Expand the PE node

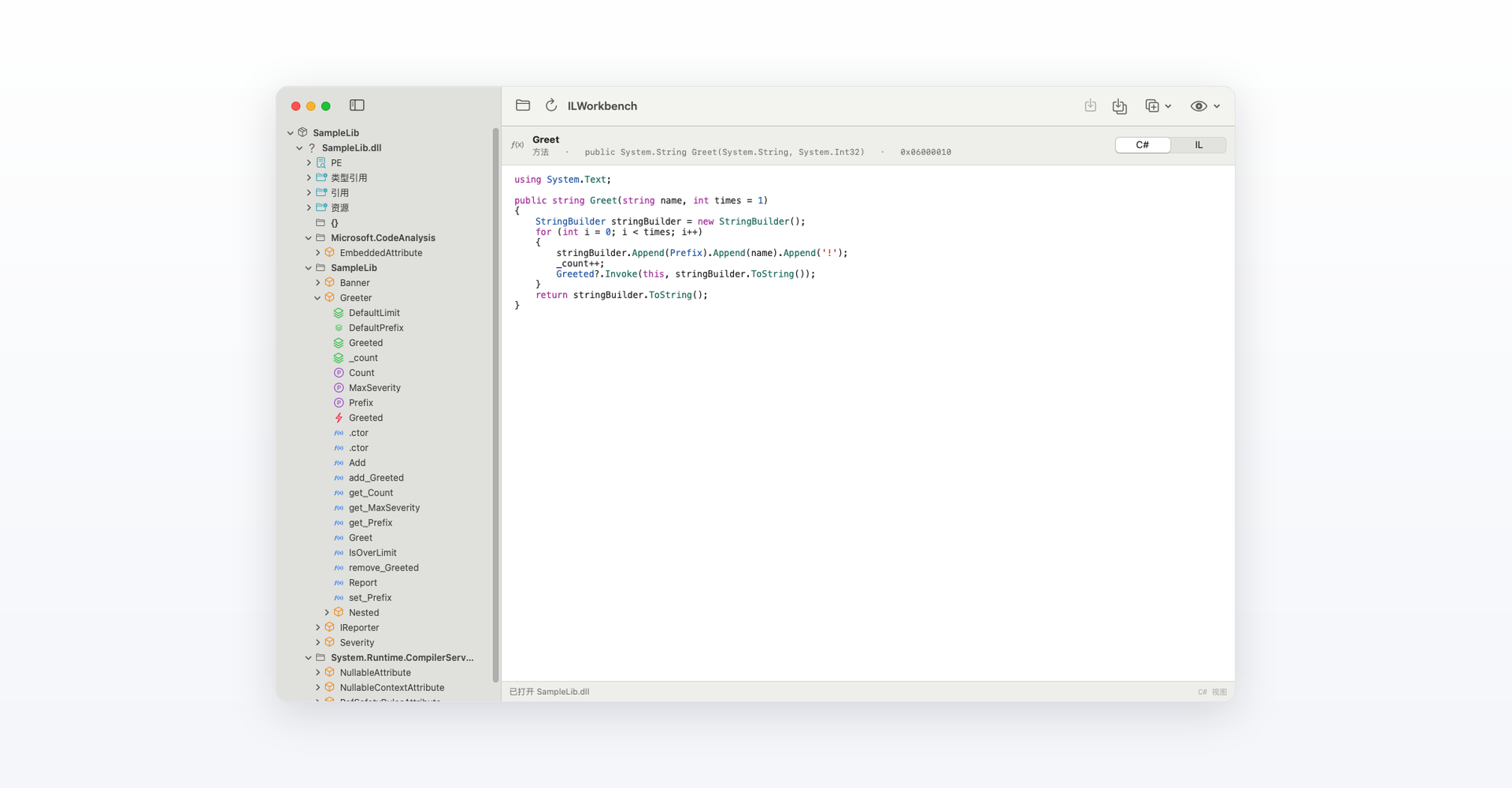coord(309,163)
